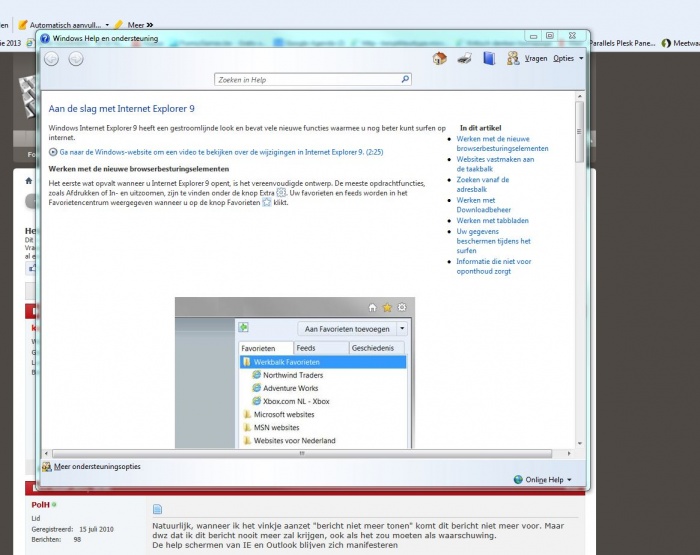Click the play icon beside the video link
The width and height of the screenshot is (700, 555).
click(x=53, y=152)
